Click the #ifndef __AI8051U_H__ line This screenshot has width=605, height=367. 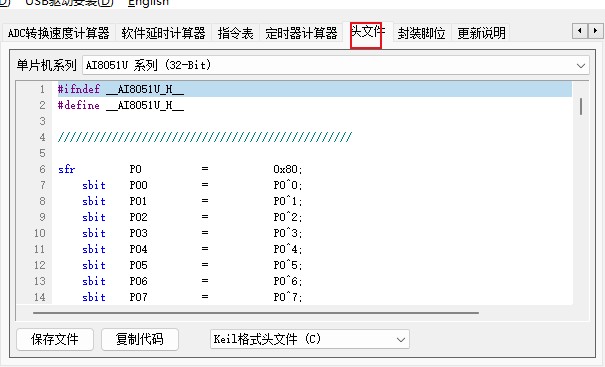click(x=314, y=90)
